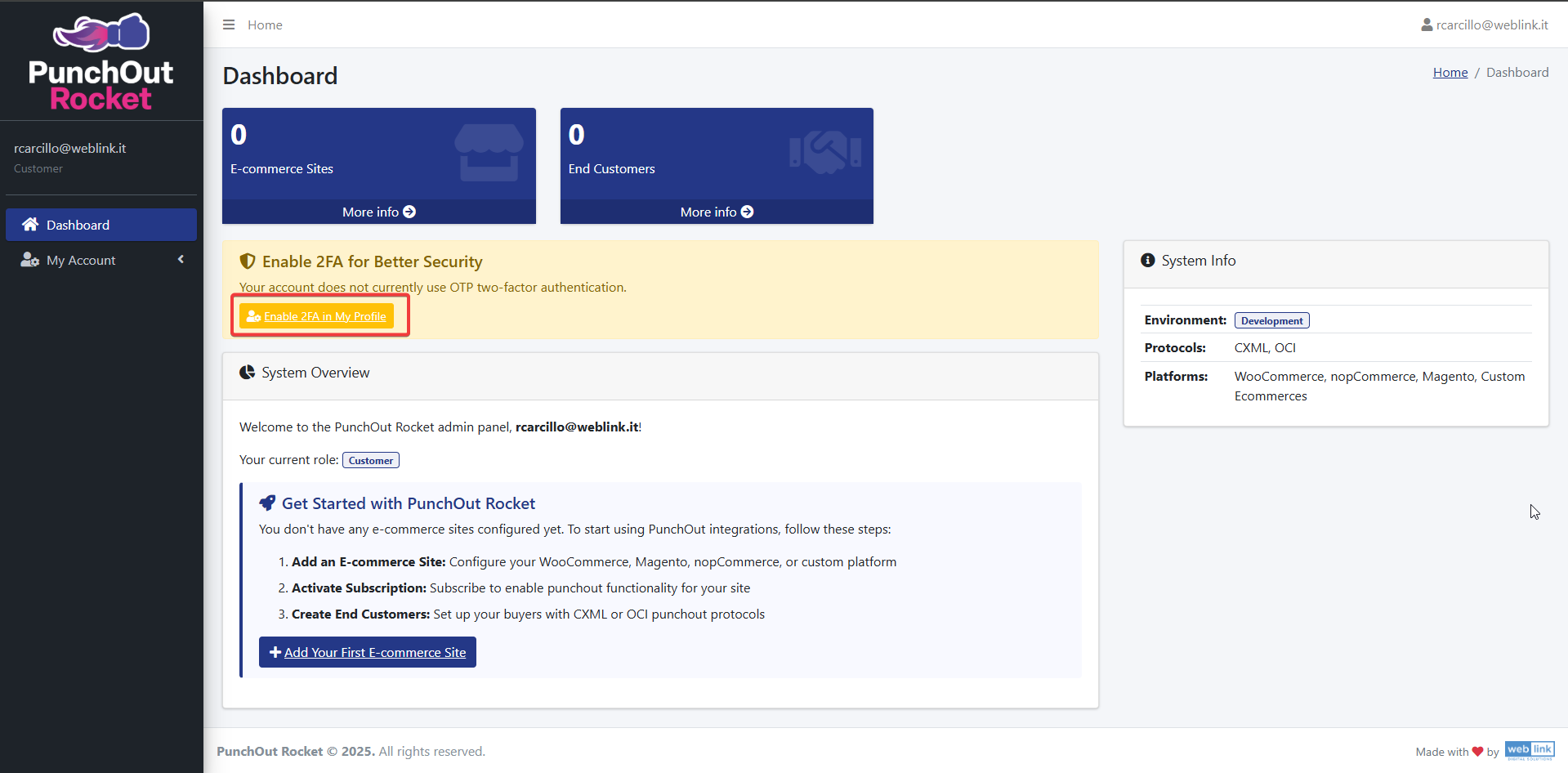The image size is (1568, 773).
Task: Click the Development environment badge
Action: coord(1271,321)
